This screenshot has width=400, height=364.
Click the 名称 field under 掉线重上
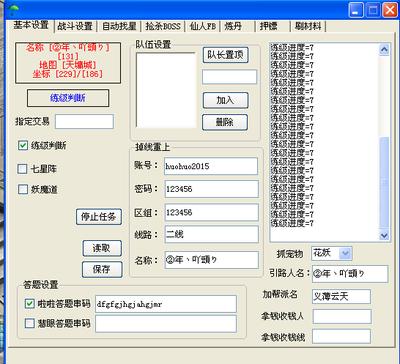point(211,260)
